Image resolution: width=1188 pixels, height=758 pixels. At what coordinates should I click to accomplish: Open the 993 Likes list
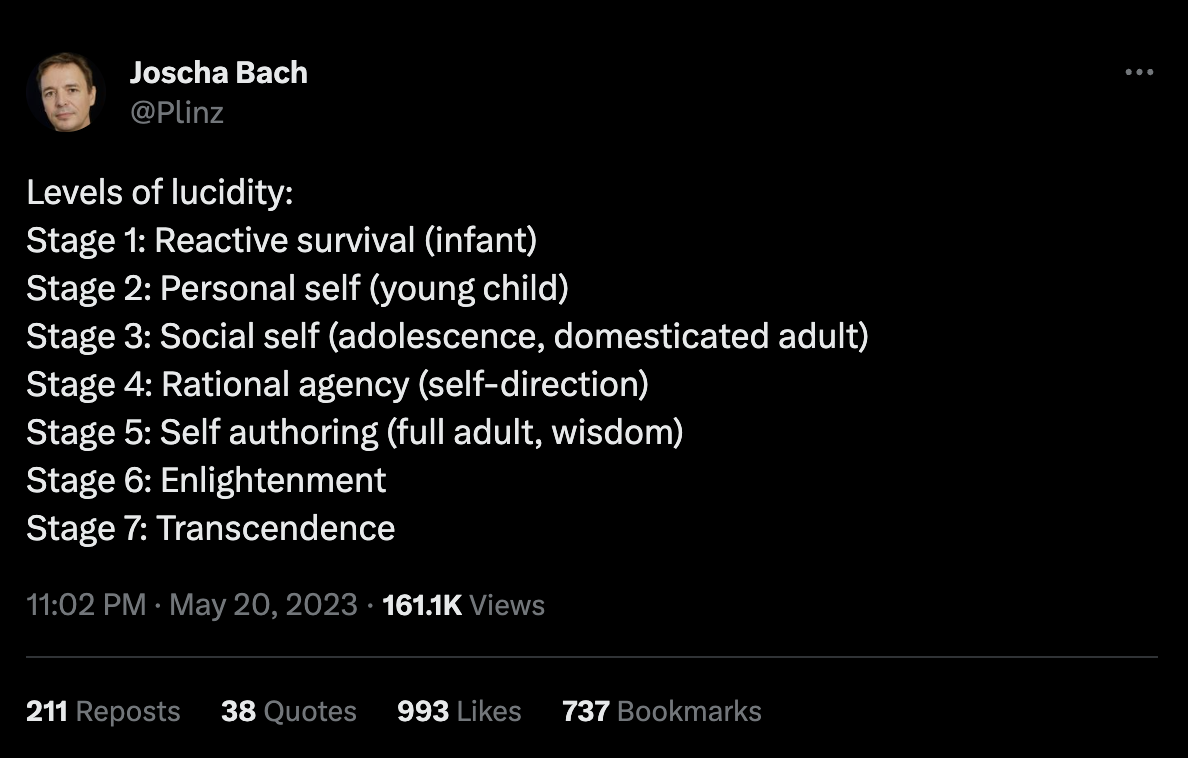click(459, 711)
